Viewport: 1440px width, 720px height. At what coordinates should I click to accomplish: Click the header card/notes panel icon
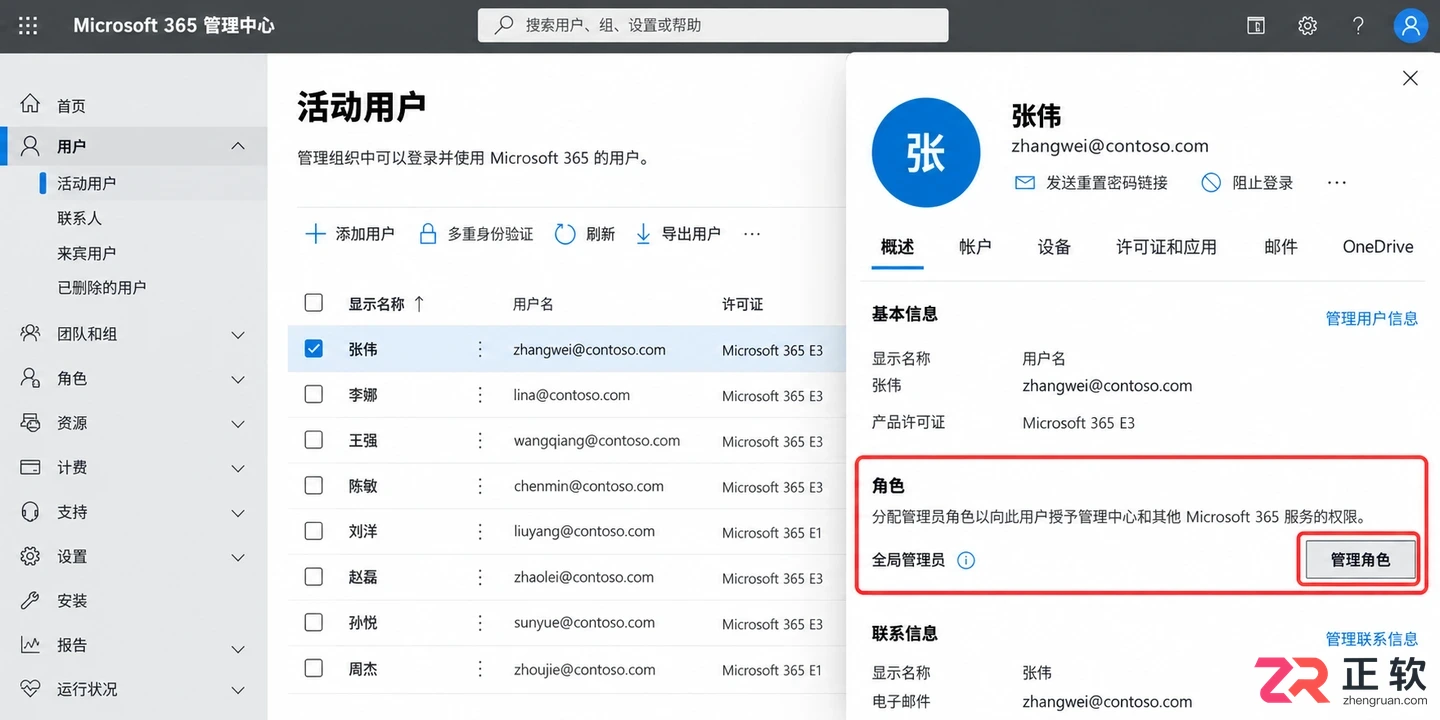[x=1256, y=26]
